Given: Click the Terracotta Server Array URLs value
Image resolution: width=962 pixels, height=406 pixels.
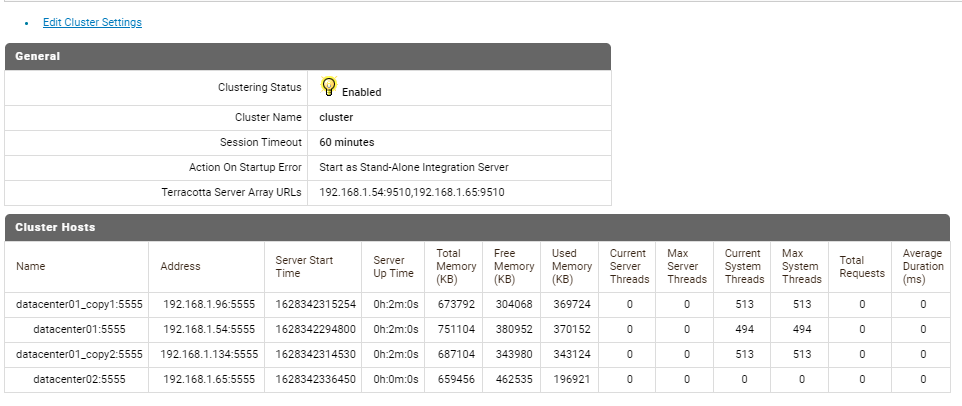Looking at the screenshot, I should tap(411, 192).
